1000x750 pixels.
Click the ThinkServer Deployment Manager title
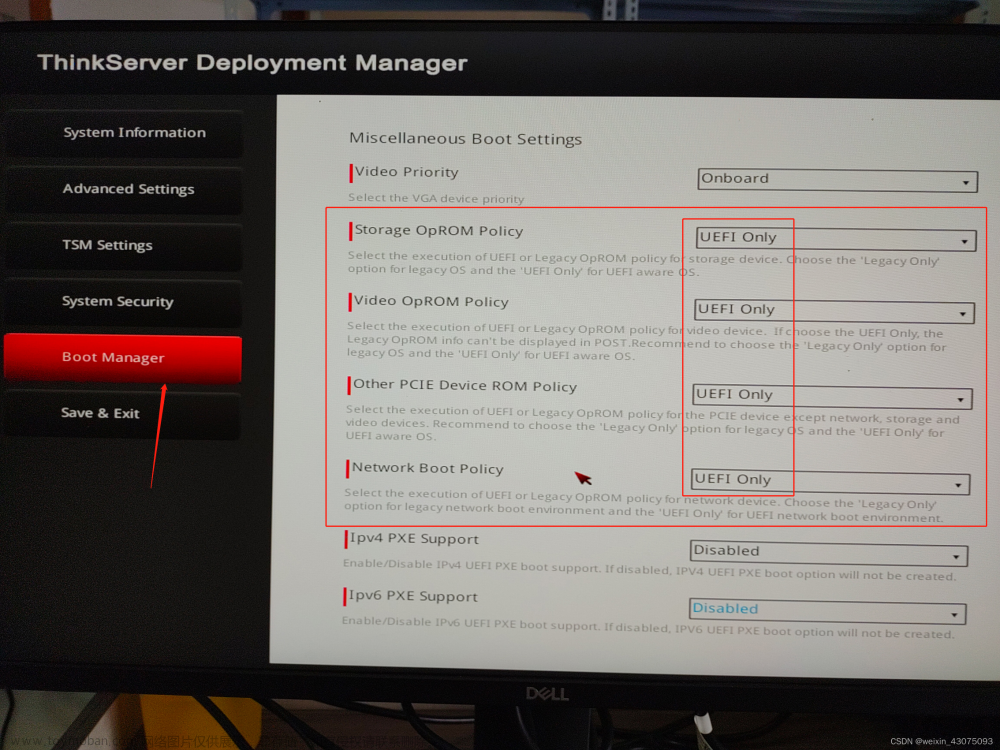point(253,63)
